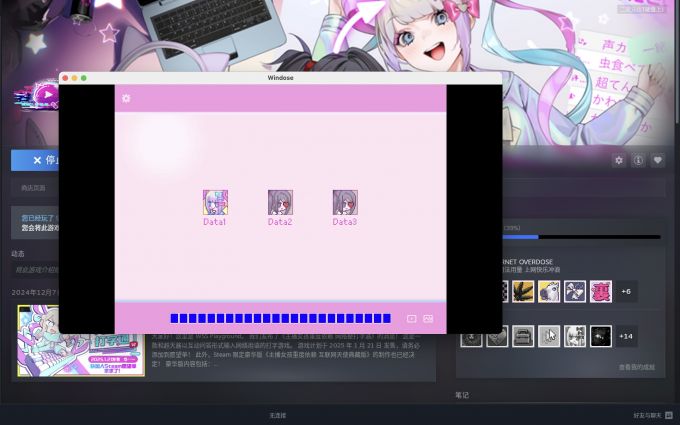Click the blue segmented loading bar
This screenshot has height=425, width=680.
tap(281, 319)
